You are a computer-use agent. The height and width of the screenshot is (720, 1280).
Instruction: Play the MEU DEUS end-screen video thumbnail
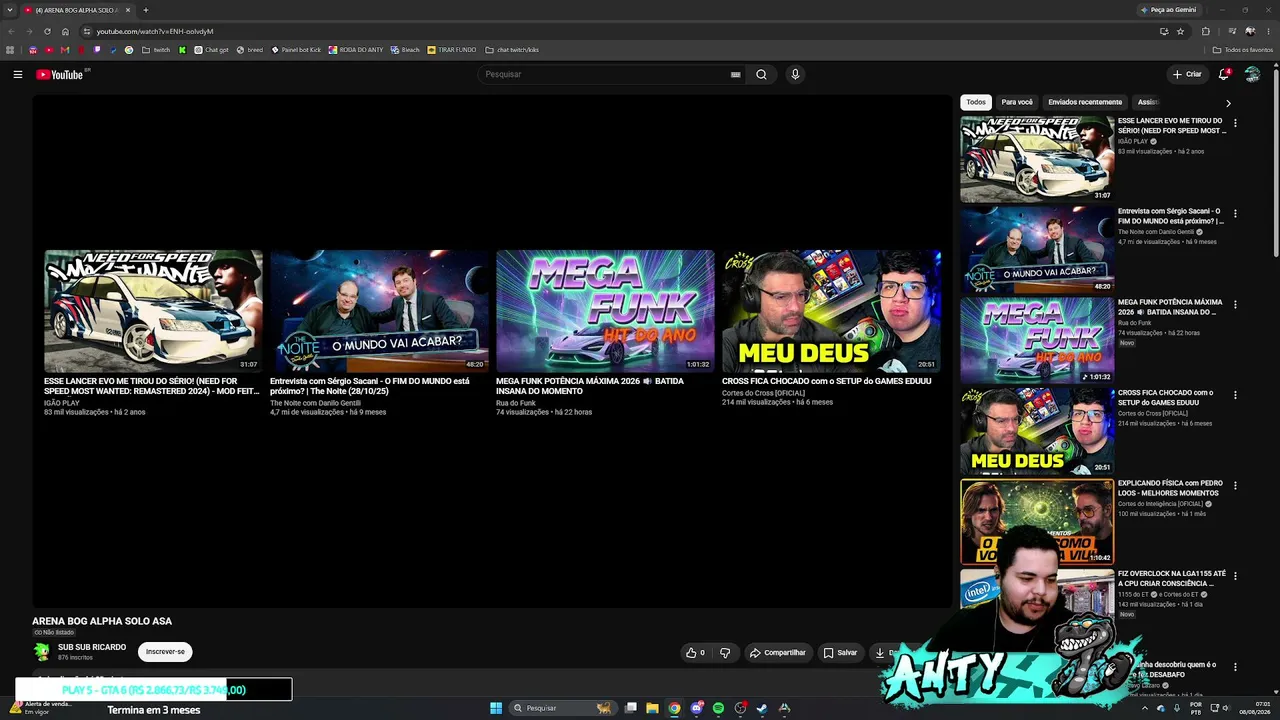831,311
